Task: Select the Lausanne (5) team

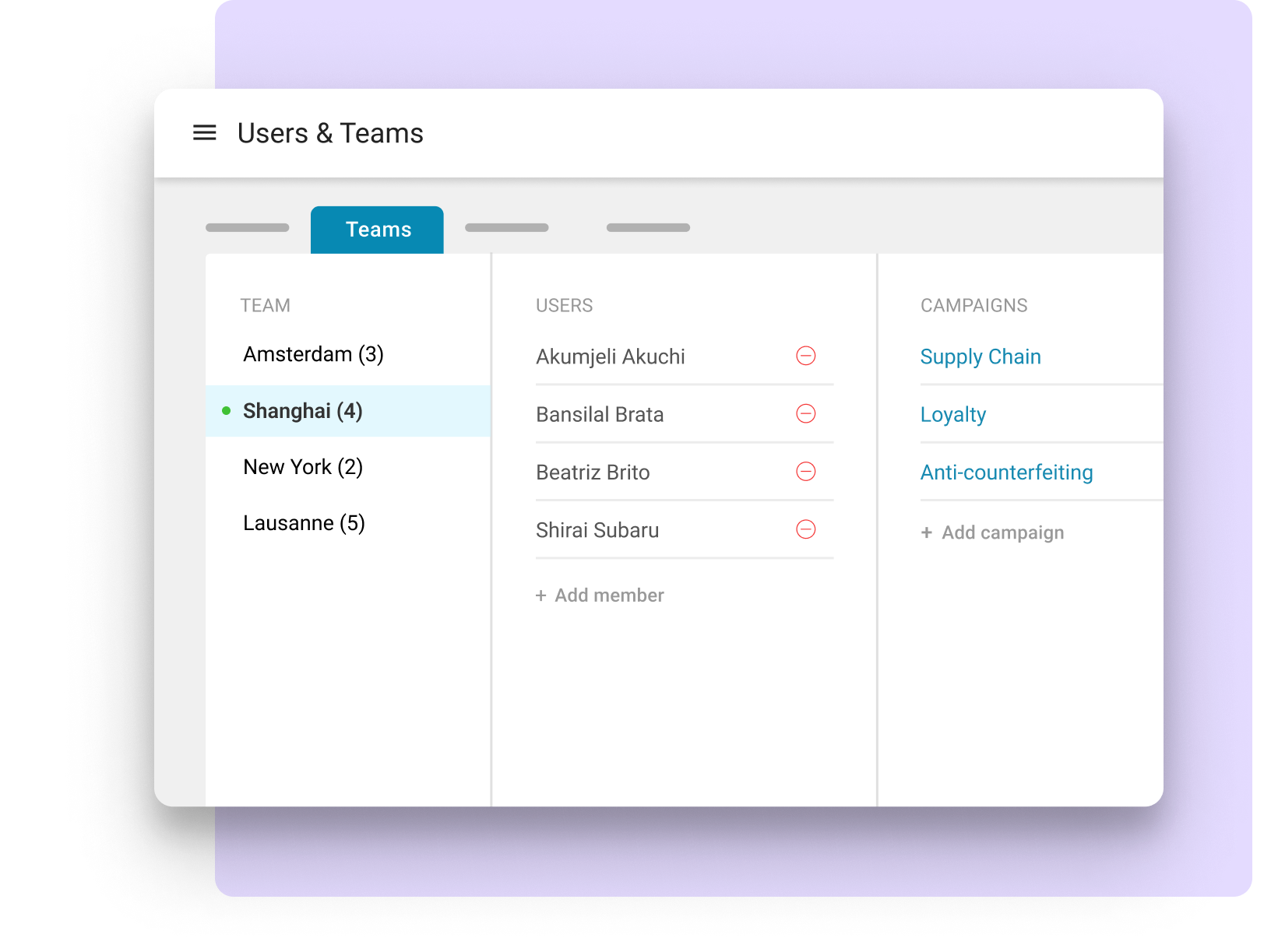Action: (x=304, y=523)
